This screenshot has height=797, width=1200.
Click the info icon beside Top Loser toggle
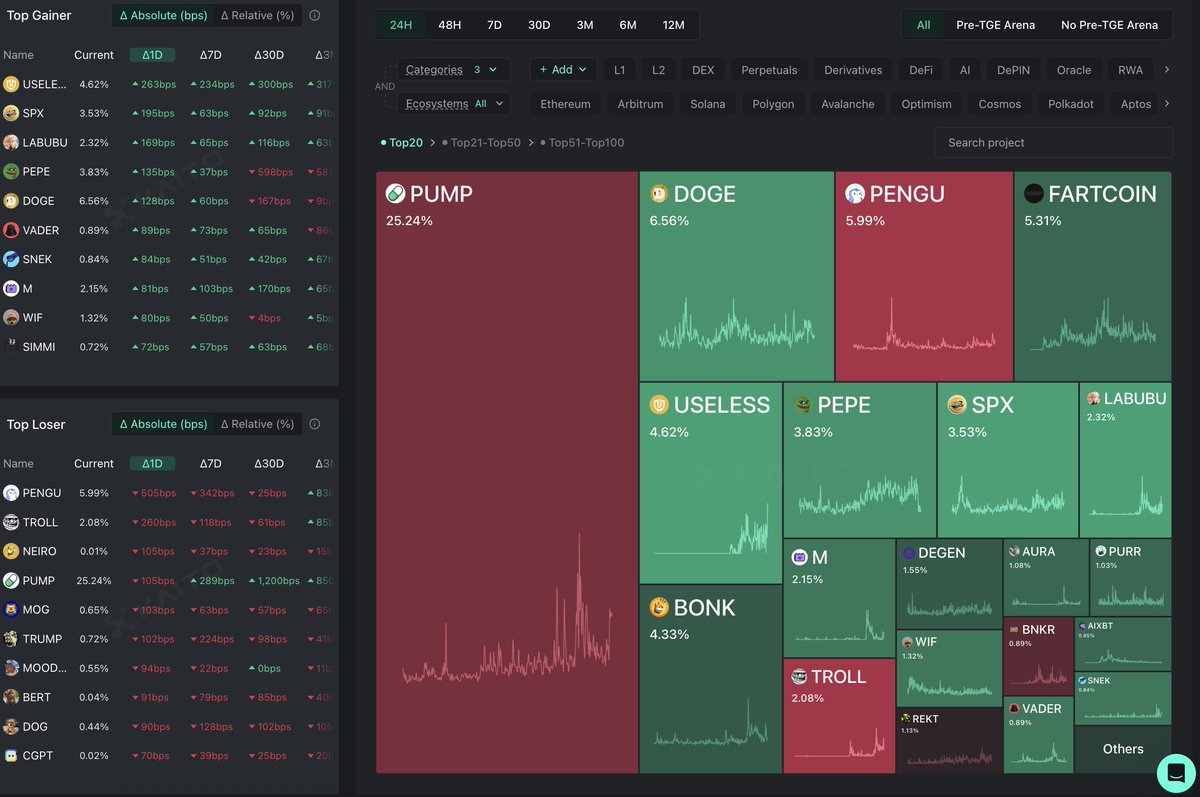(315, 424)
